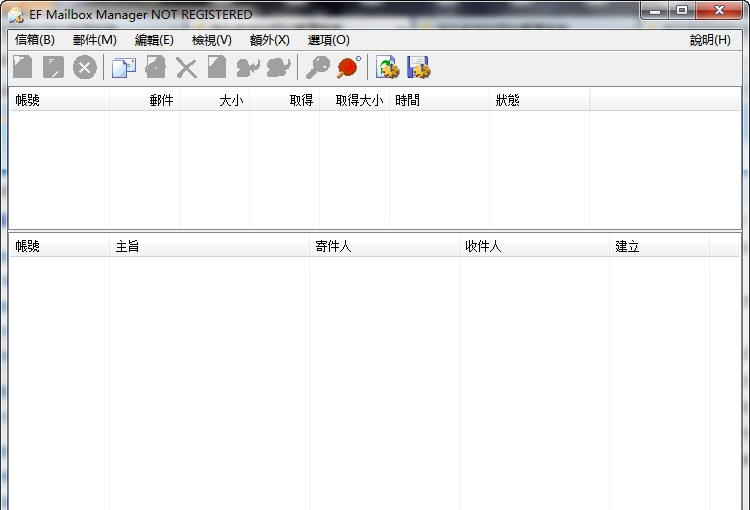The height and width of the screenshot is (510, 750).
Task: Click the greyed reply arrow icon
Action: click(x=248, y=67)
